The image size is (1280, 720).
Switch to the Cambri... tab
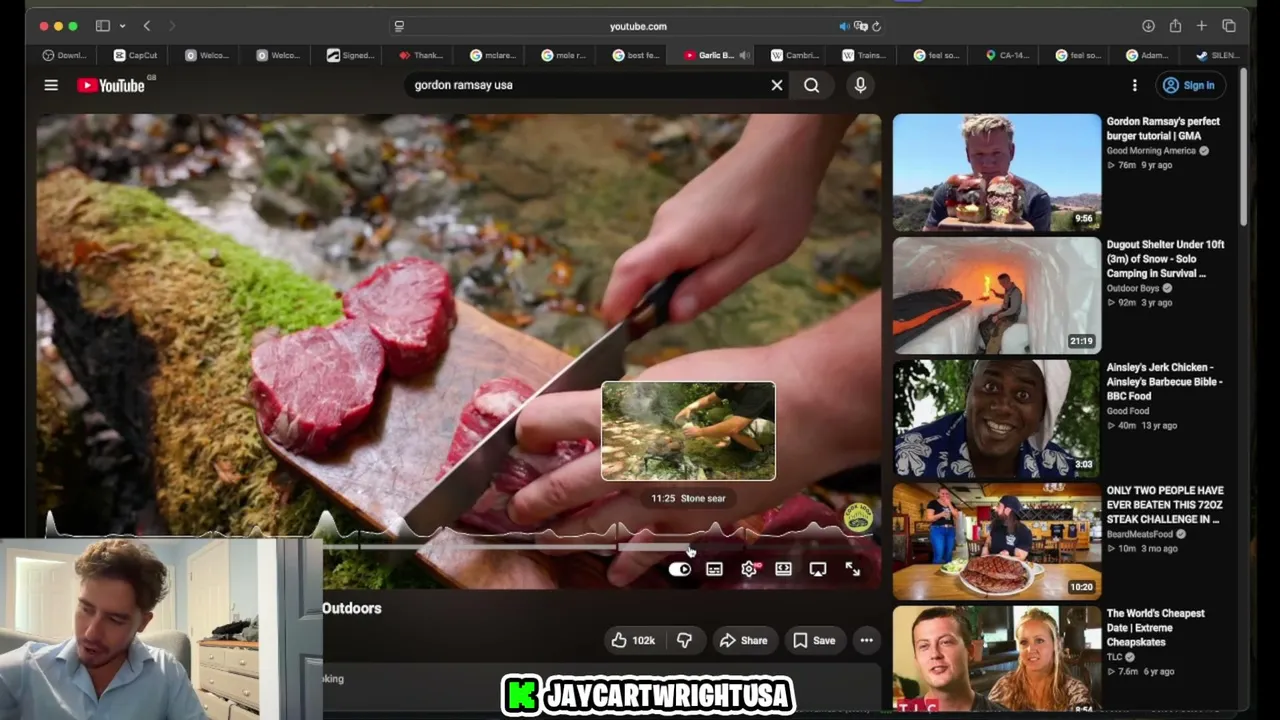796,55
